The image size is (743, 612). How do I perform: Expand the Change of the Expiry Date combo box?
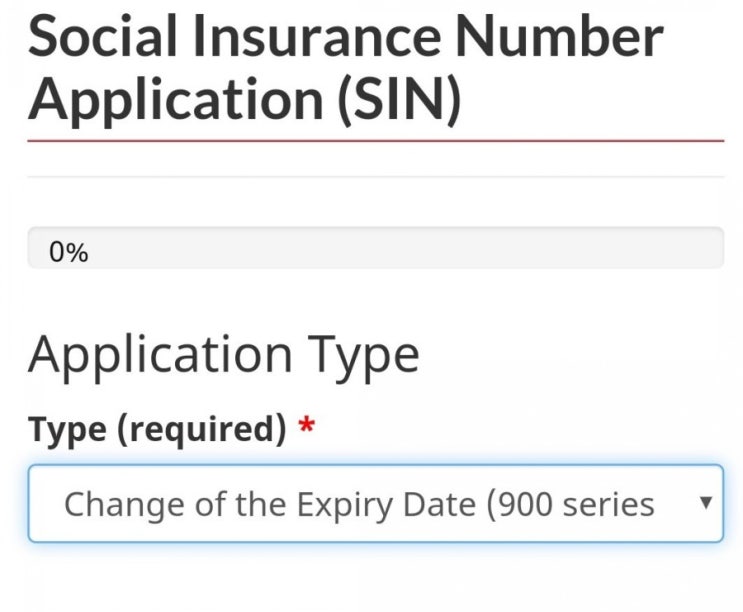pos(375,503)
